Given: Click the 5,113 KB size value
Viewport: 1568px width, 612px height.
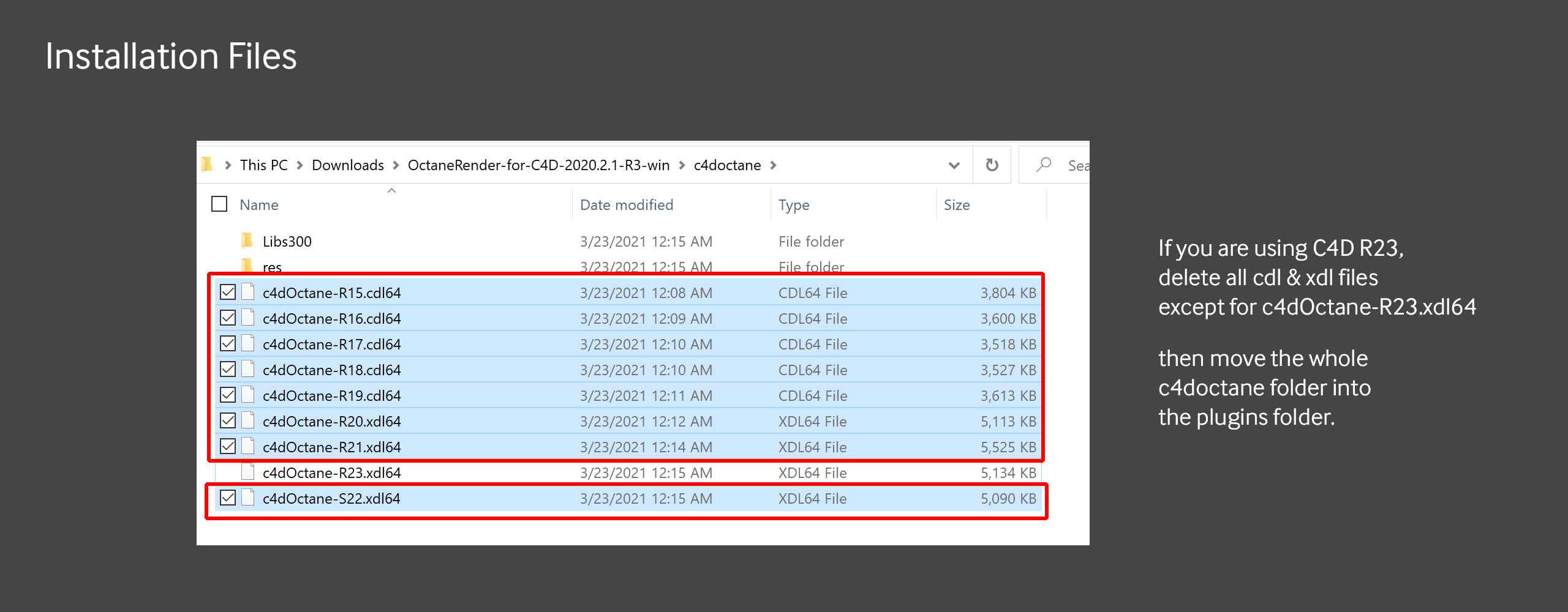Looking at the screenshot, I should click(1008, 422).
